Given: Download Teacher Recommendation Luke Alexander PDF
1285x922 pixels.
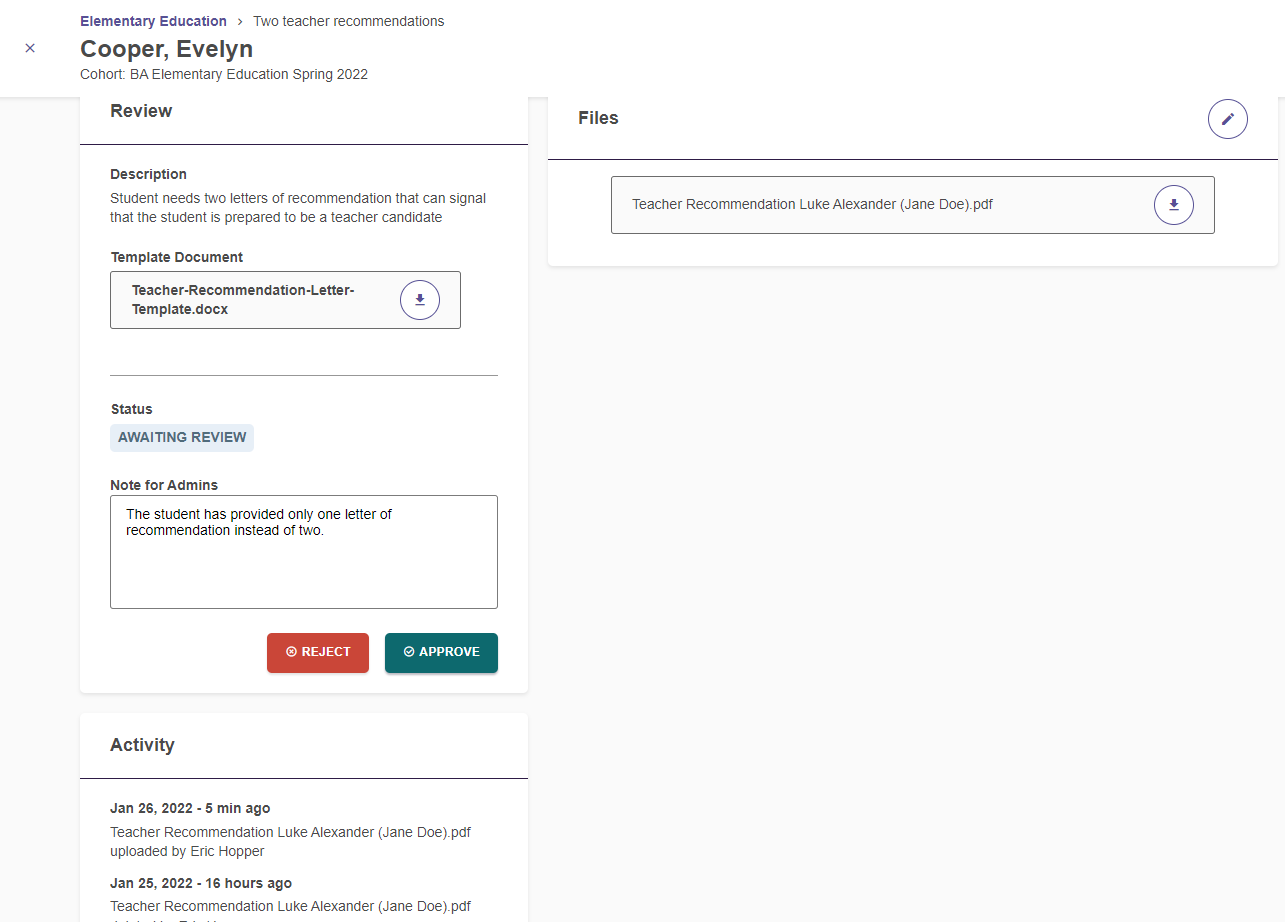Looking at the screenshot, I should point(1172,204).
